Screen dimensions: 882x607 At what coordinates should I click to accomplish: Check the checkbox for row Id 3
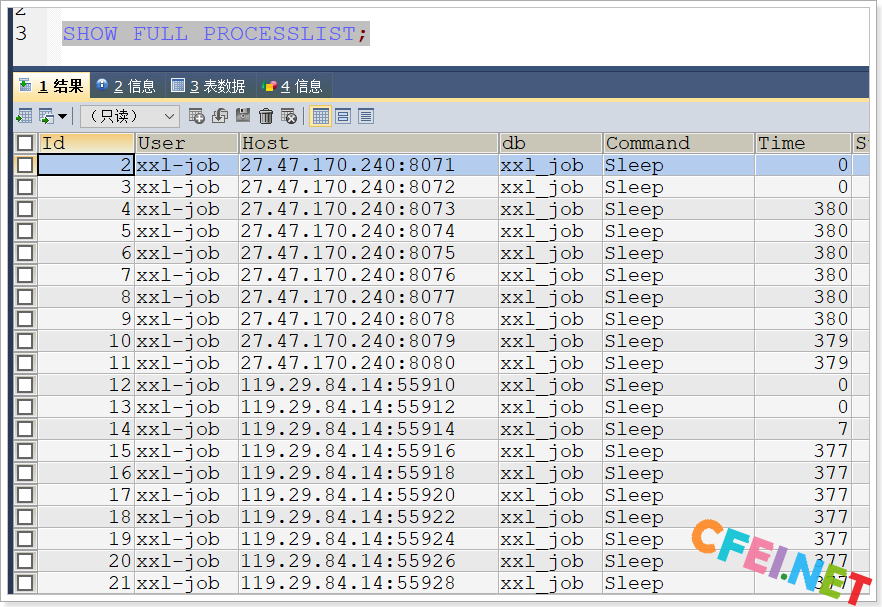coord(25,187)
